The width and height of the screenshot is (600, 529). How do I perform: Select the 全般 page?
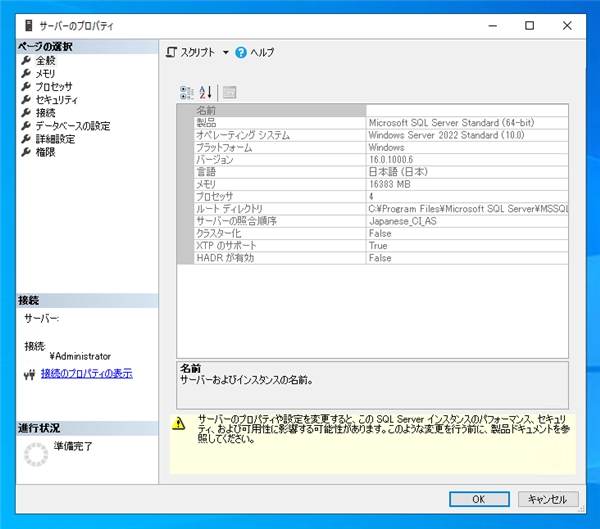coord(46,60)
